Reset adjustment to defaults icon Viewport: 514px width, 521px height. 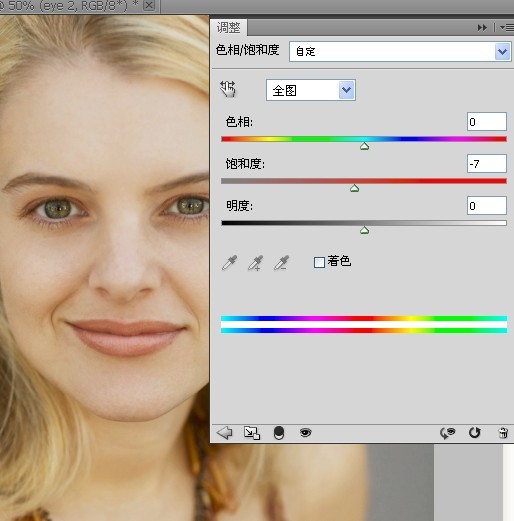(x=475, y=433)
